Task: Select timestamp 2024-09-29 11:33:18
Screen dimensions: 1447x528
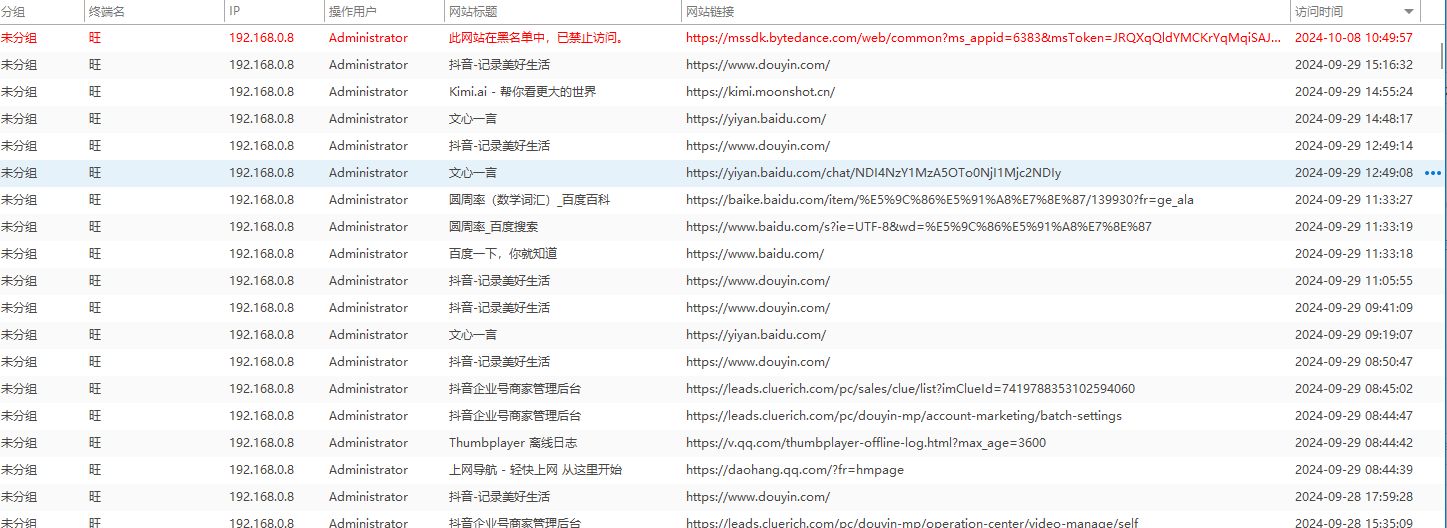Action: [1353, 254]
